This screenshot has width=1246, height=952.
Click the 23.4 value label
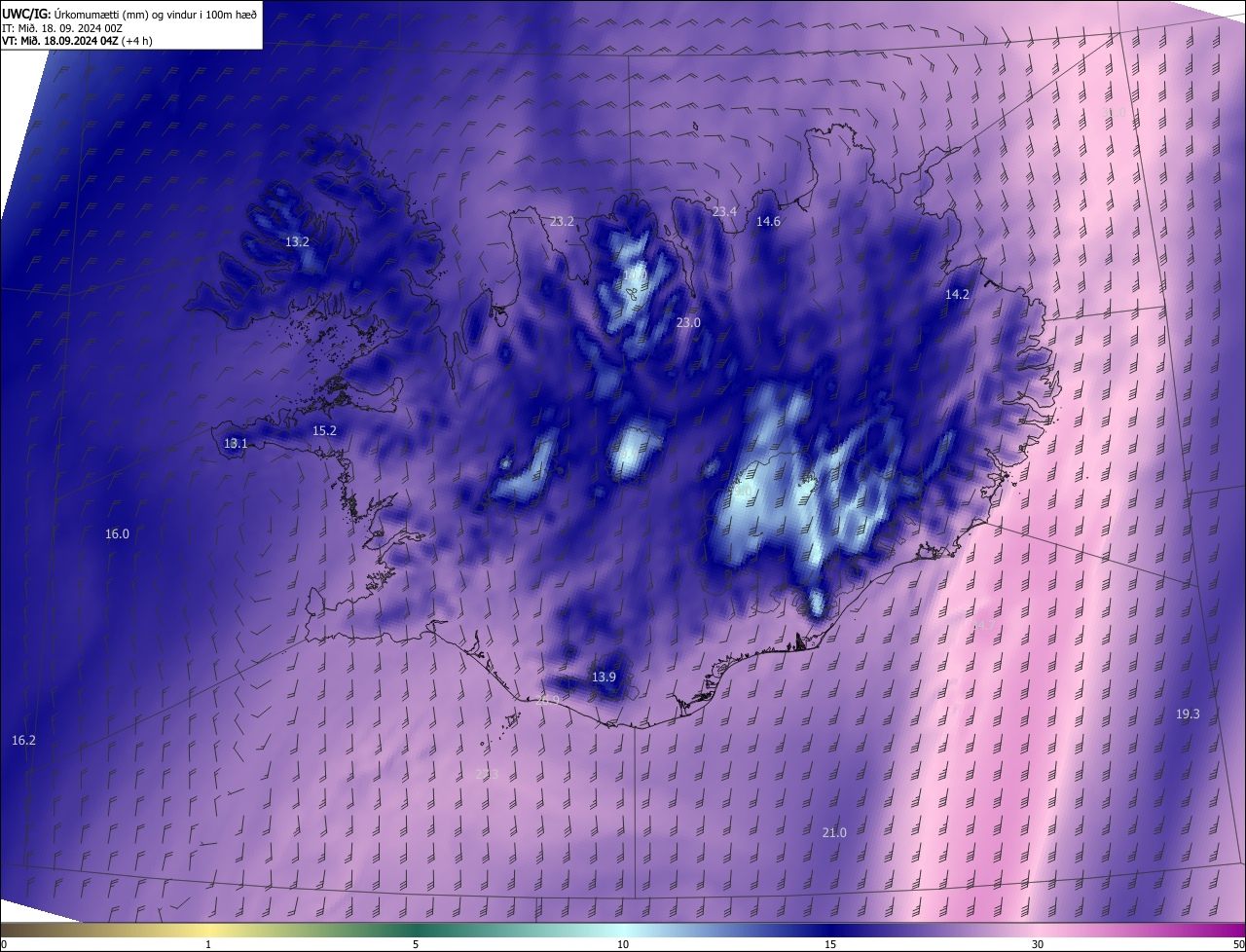click(x=724, y=212)
